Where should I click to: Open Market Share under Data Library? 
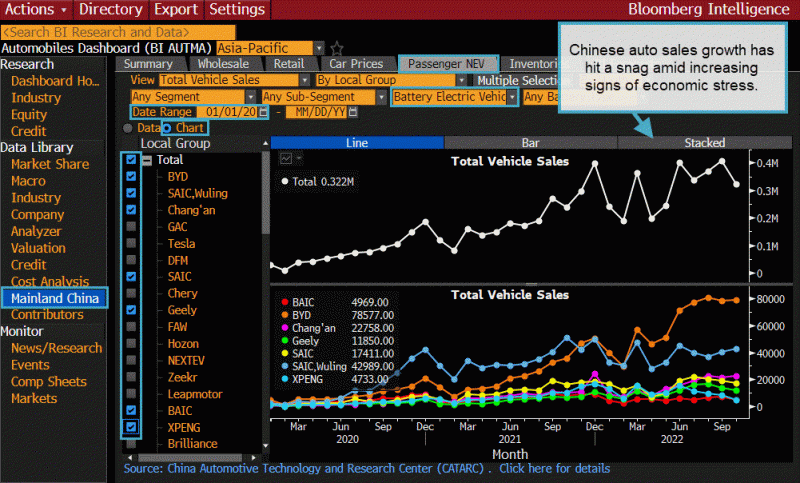(50, 164)
